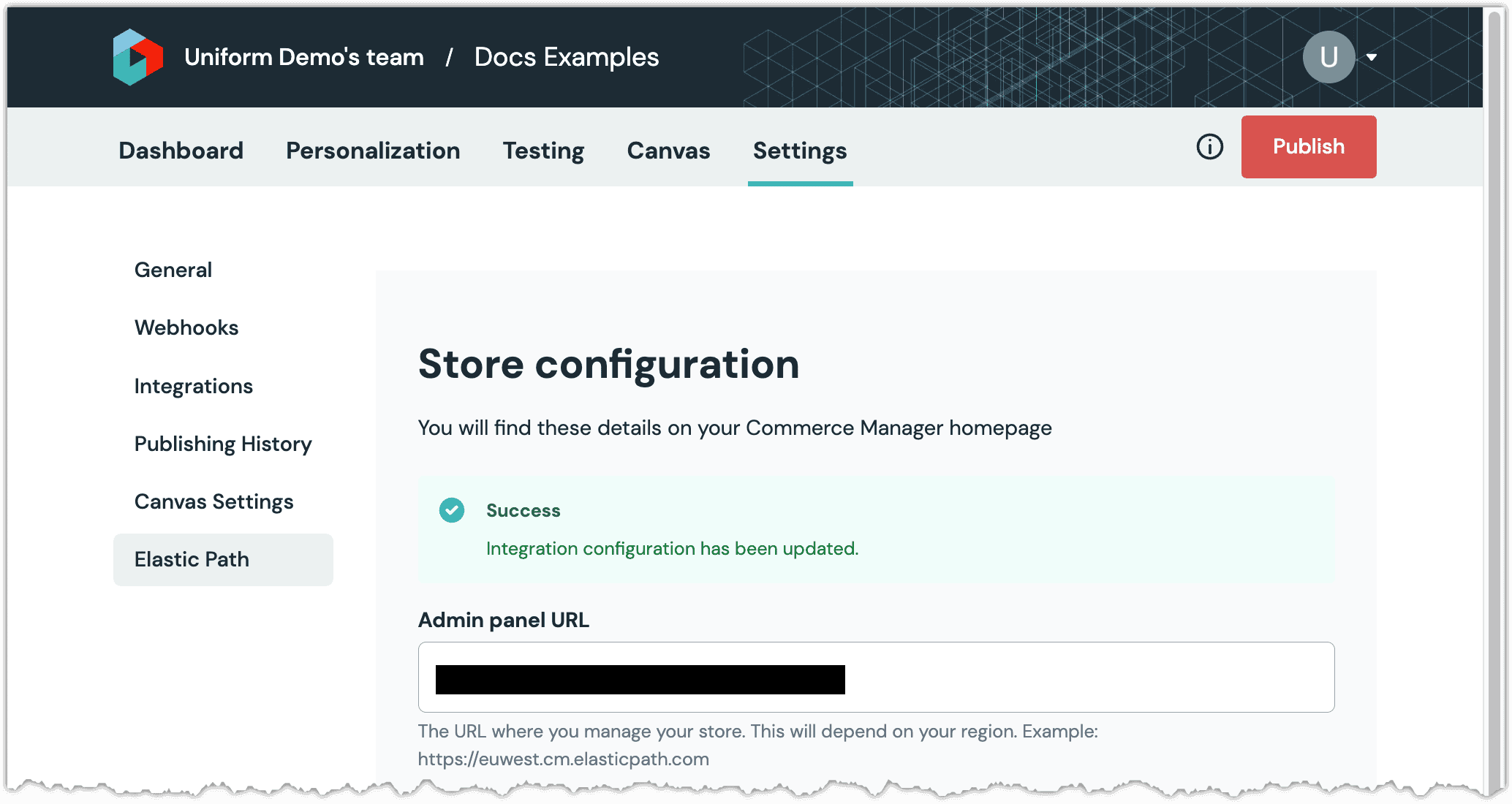This screenshot has width=1512, height=804.
Task: Click the Uniform logo icon
Action: click(137, 57)
